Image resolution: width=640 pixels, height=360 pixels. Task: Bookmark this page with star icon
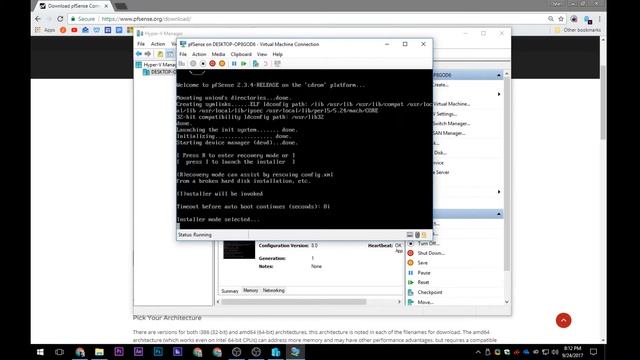[x=561, y=19]
